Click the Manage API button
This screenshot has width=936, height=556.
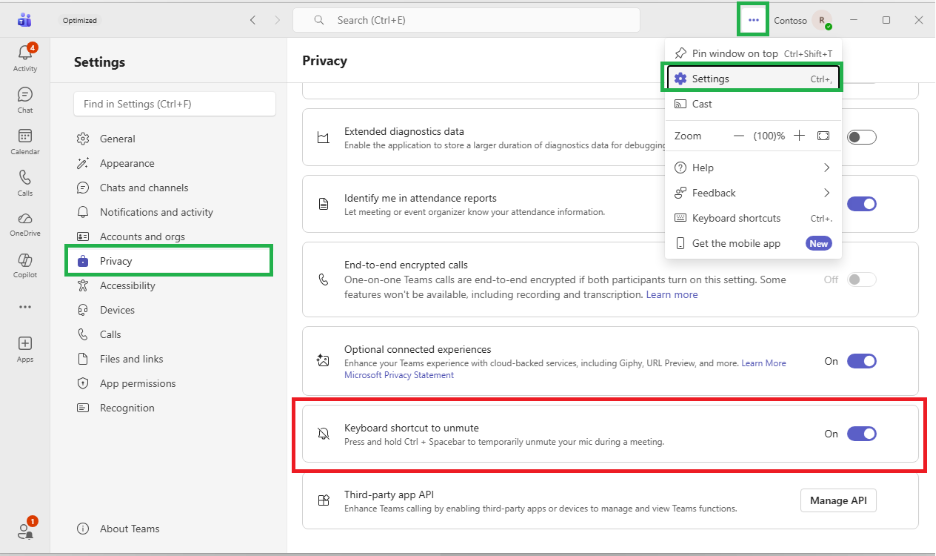pyautogui.click(x=838, y=500)
